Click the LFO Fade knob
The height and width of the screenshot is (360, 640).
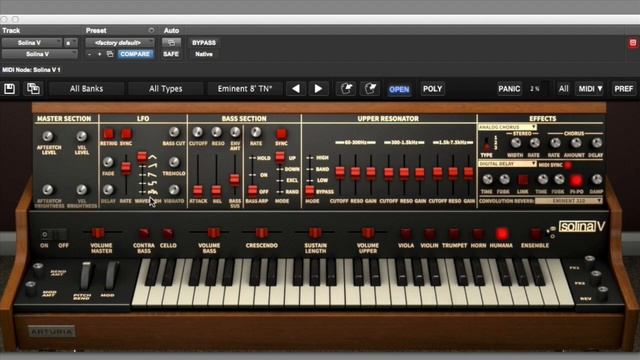click(108, 162)
